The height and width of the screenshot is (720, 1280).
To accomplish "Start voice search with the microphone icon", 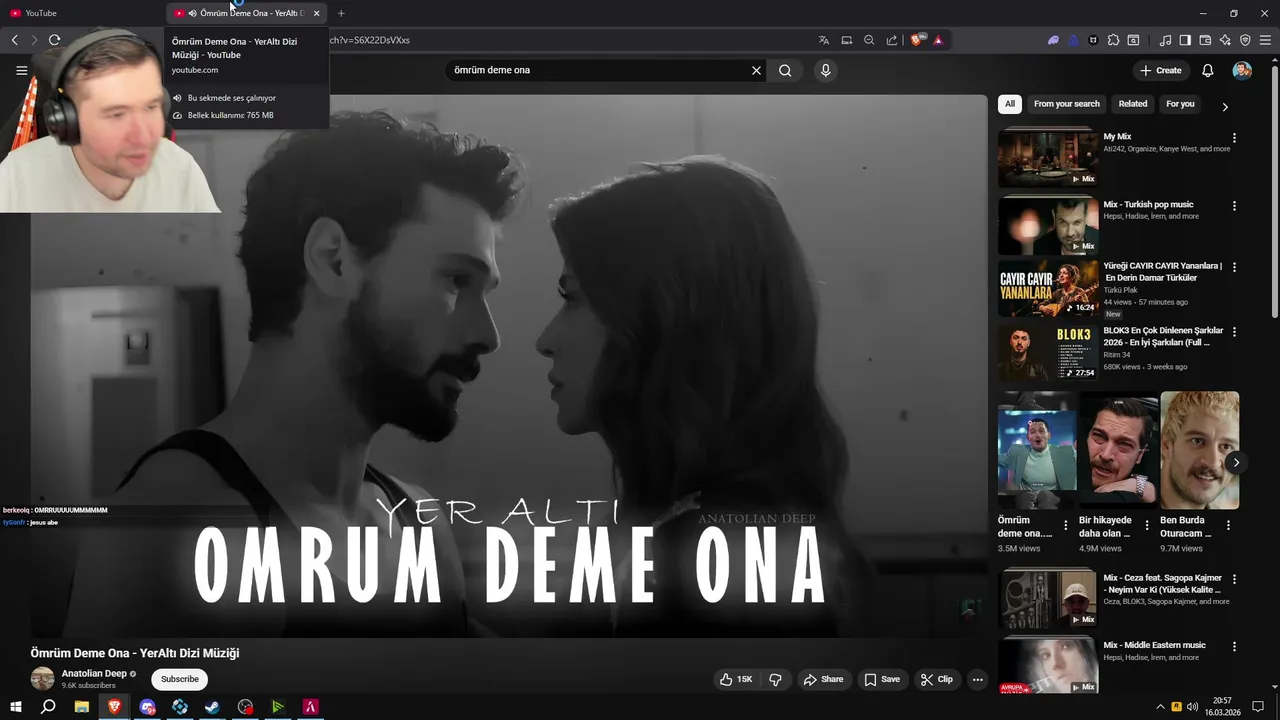I will point(825,70).
